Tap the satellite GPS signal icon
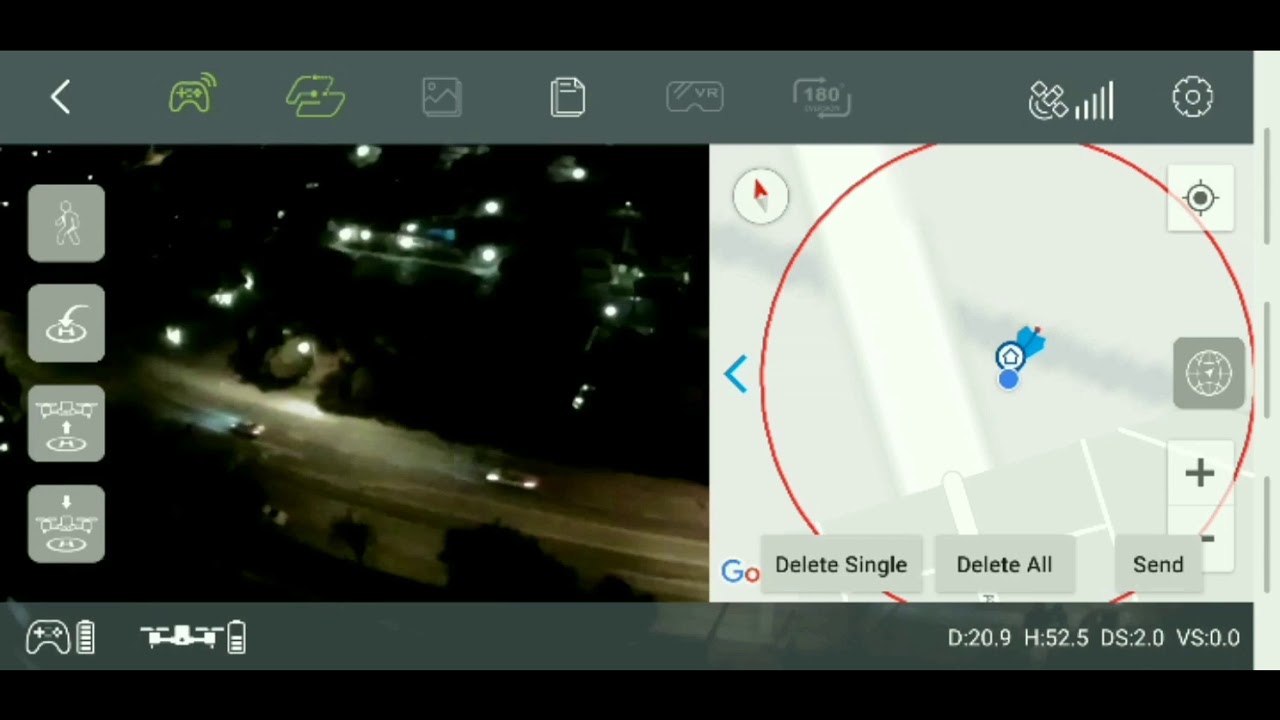This screenshot has height=720, width=1280. (1071, 100)
